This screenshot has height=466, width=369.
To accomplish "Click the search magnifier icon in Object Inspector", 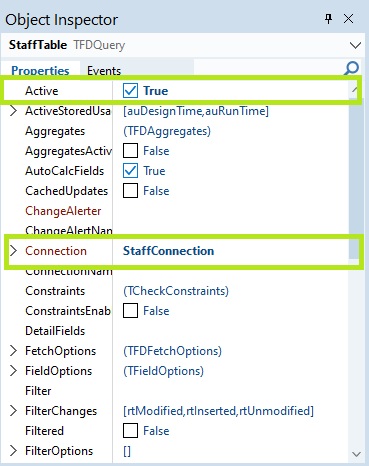I will (x=351, y=68).
